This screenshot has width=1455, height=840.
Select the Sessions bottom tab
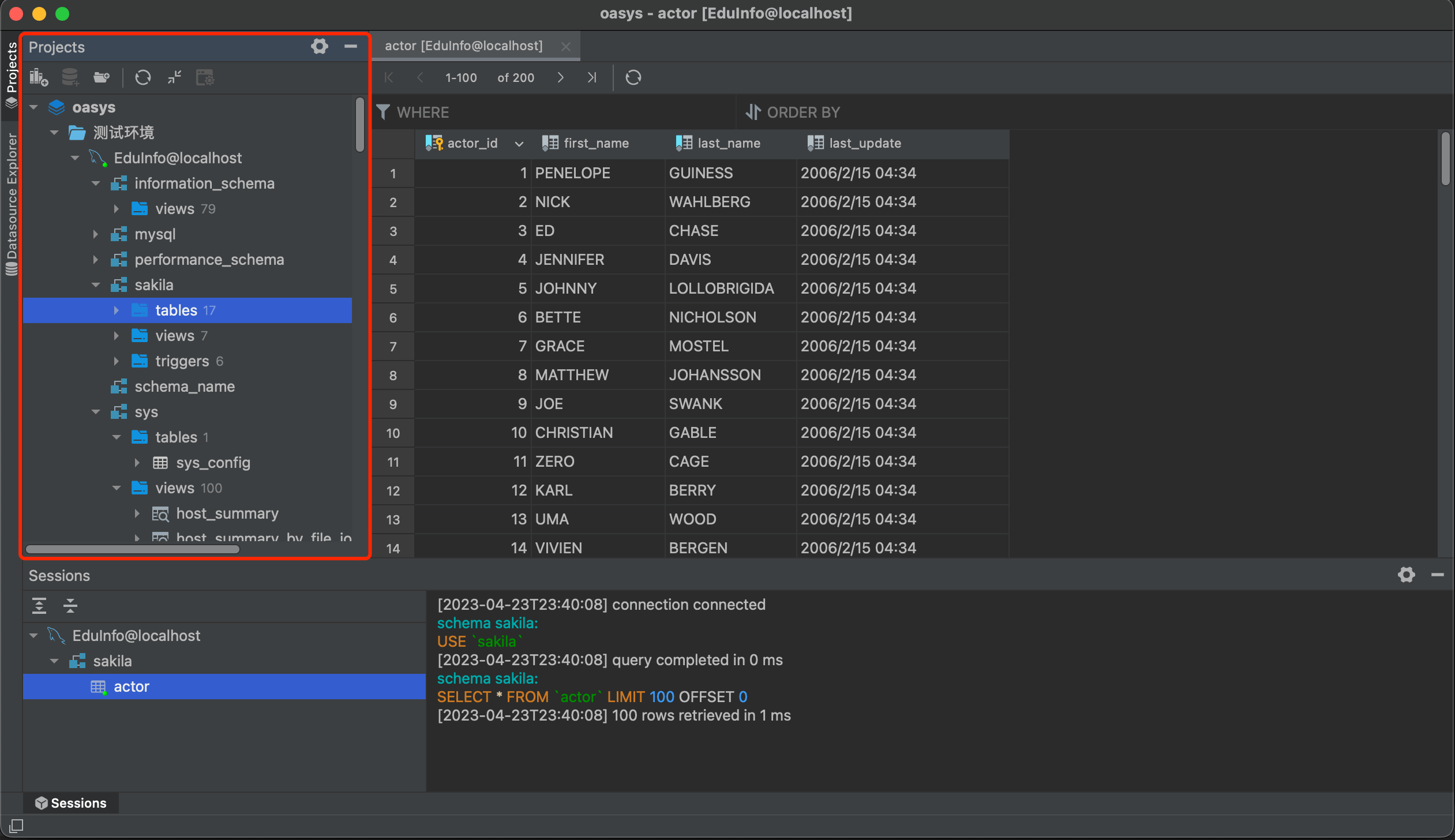tap(71, 803)
